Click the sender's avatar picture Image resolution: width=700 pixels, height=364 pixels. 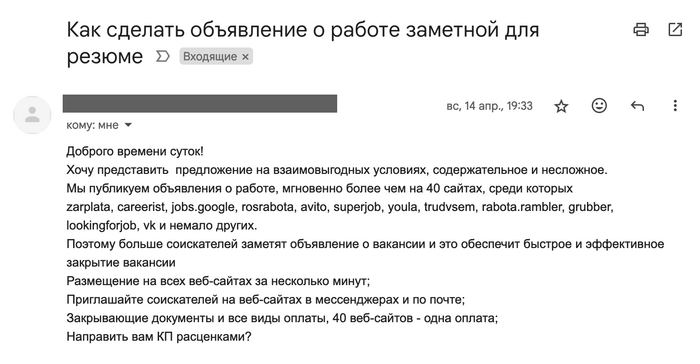coord(32,115)
